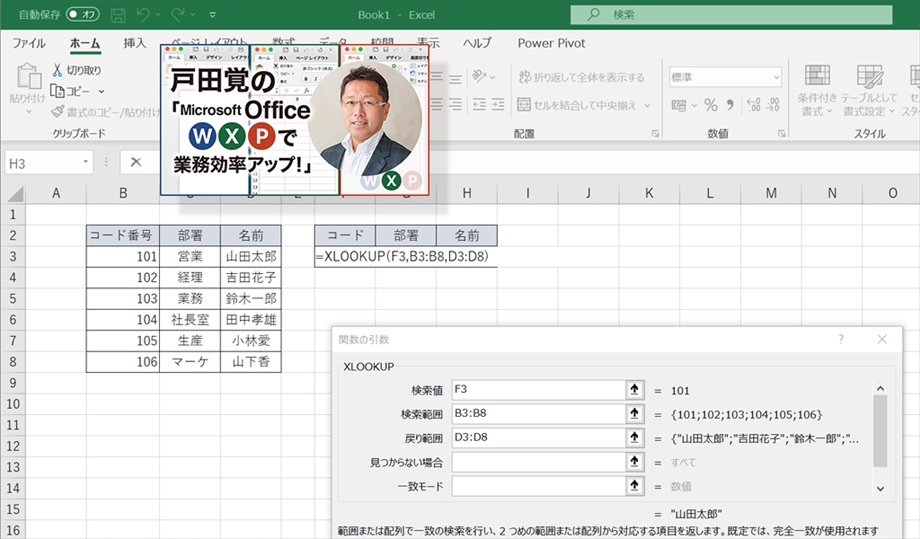
Task: Click the Paste clipboard icon
Action: (x=28, y=76)
